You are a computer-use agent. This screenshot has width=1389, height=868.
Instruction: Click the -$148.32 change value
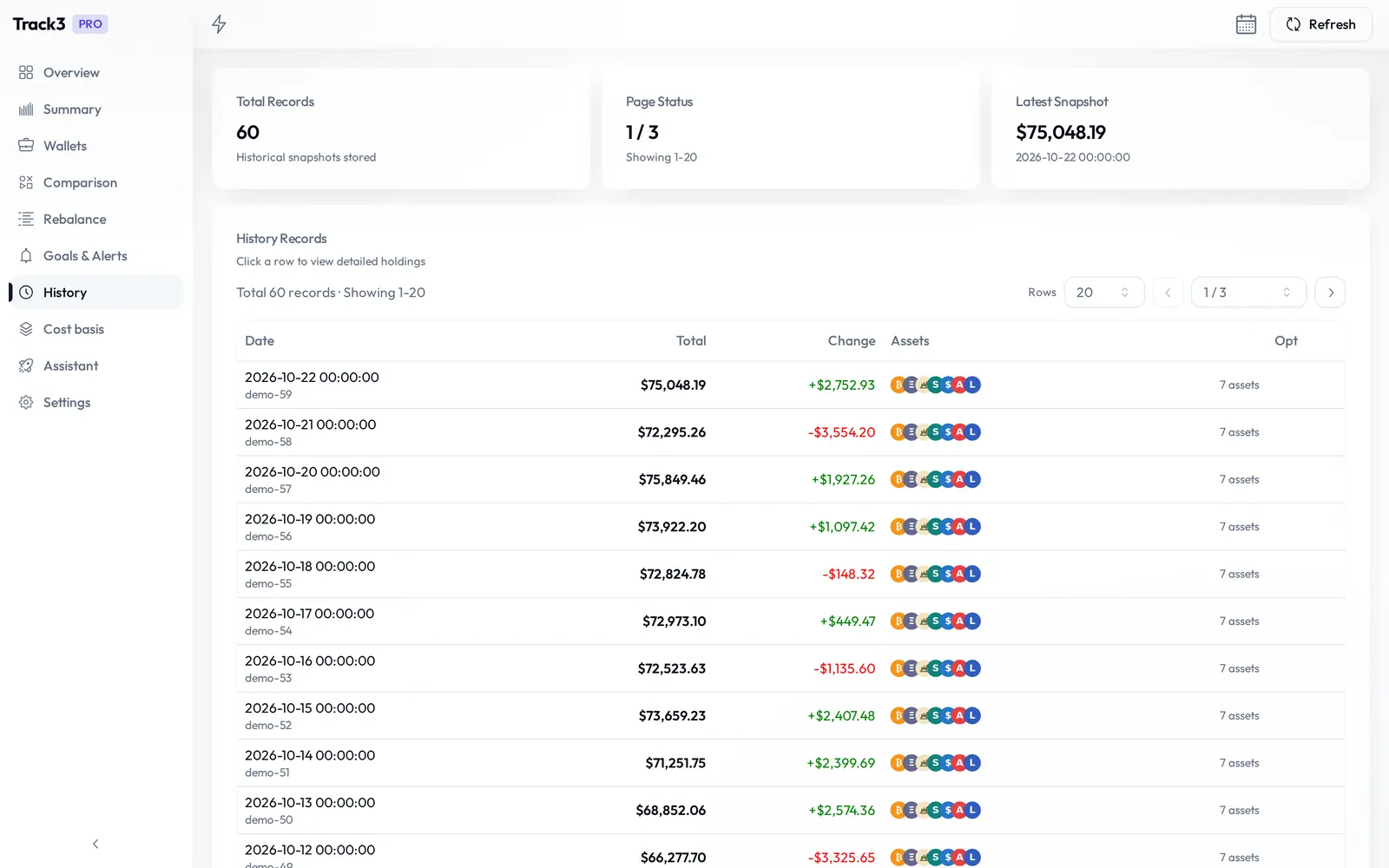point(848,574)
